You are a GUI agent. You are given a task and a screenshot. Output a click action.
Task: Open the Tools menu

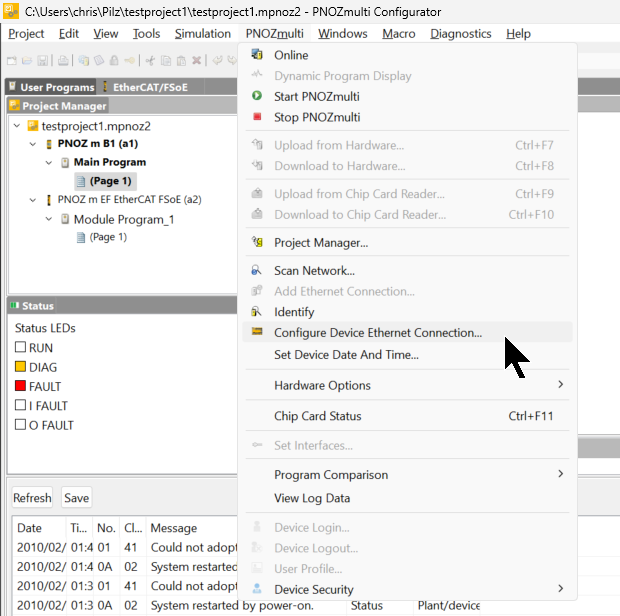[146, 34]
